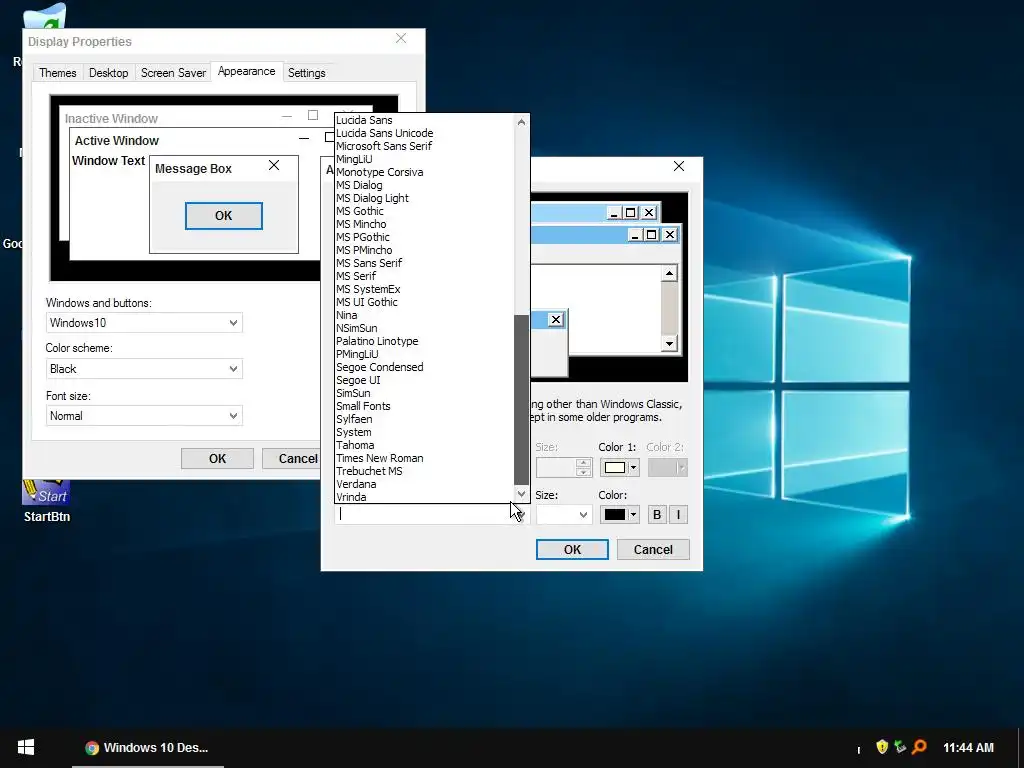
Task: Click the network connection tray icon
Action: click(901, 746)
